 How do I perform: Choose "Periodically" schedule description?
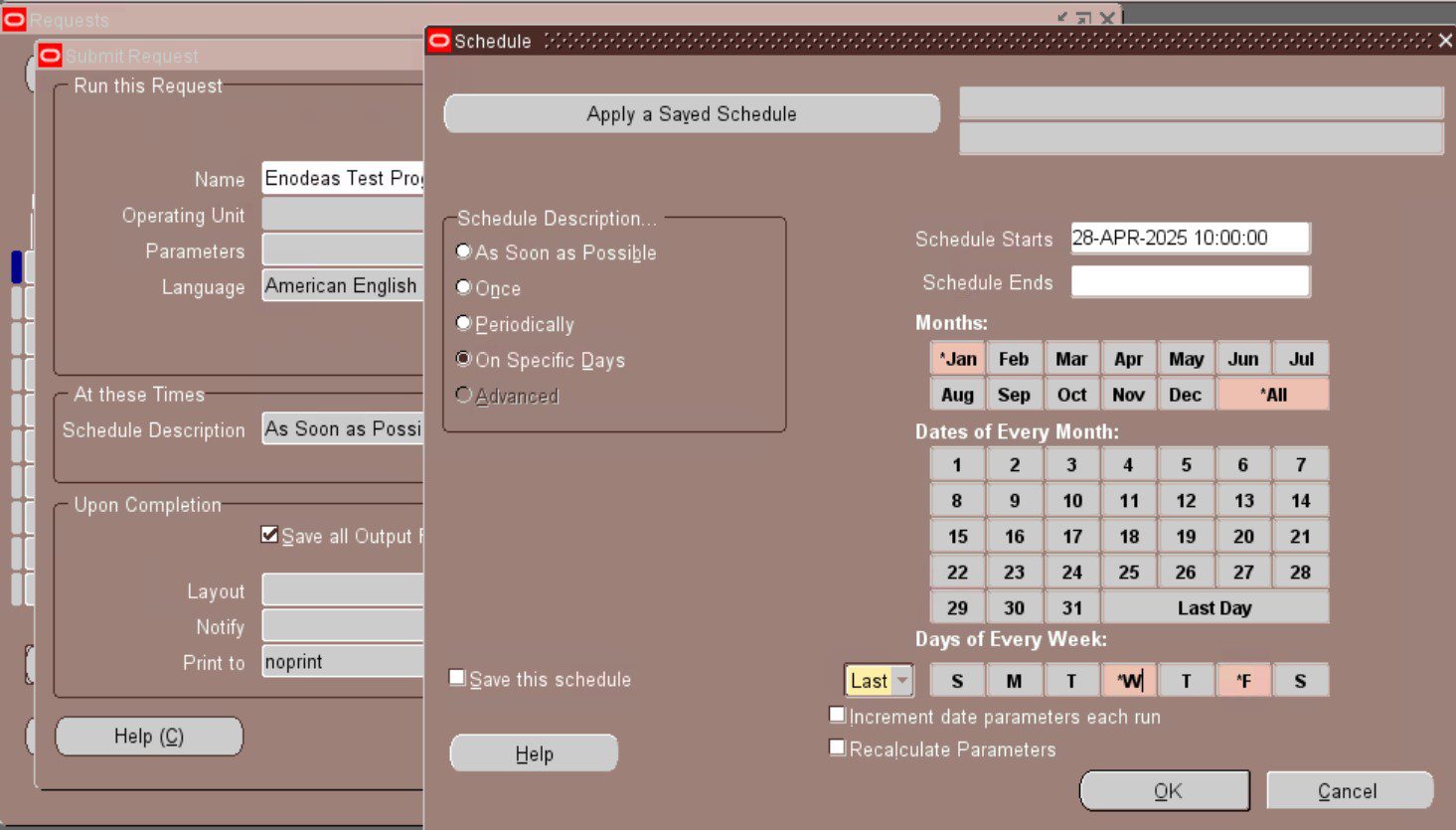pos(463,323)
